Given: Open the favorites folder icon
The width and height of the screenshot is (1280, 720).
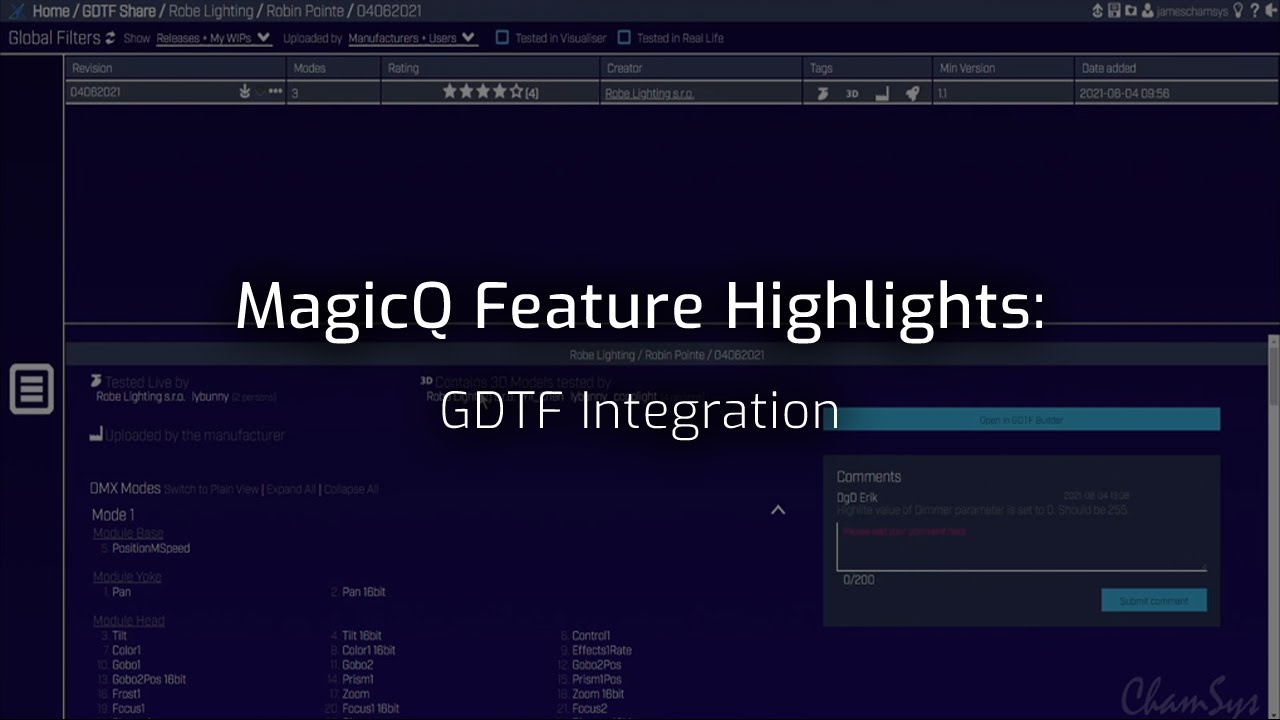Looking at the screenshot, I should [1131, 11].
